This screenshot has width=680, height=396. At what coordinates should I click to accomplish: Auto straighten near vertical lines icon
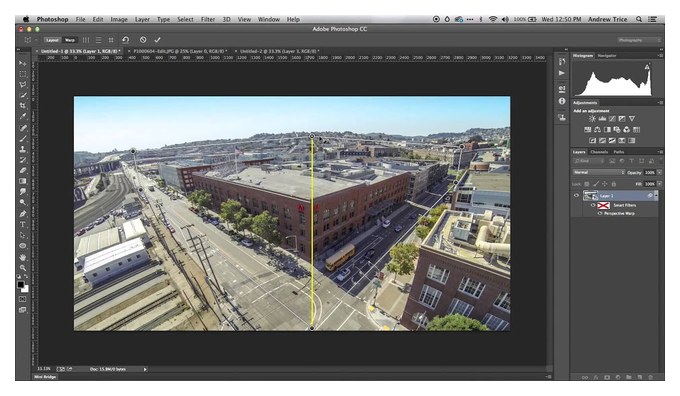(86, 40)
